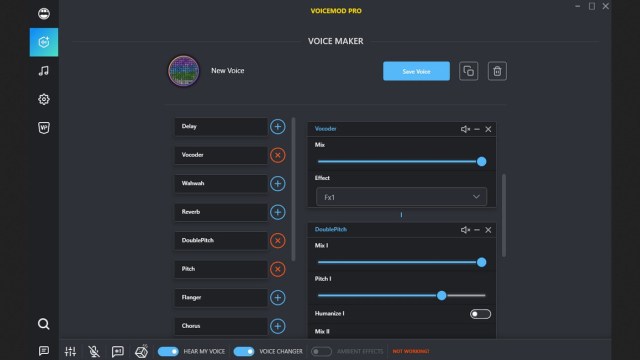This screenshot has width=640, height=360.
Task: Mute the DoublePitch effect panel
Action: (465, 230)
